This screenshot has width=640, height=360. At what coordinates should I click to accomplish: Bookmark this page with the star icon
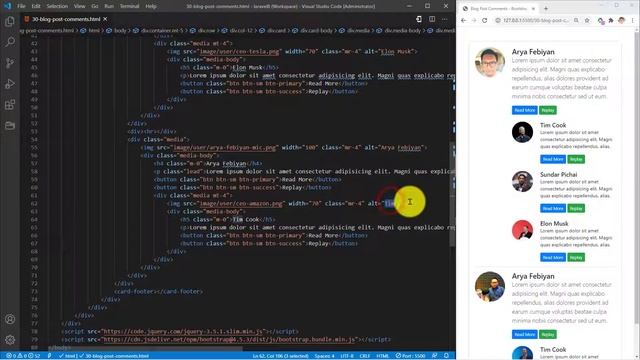(x=587, y=20)
